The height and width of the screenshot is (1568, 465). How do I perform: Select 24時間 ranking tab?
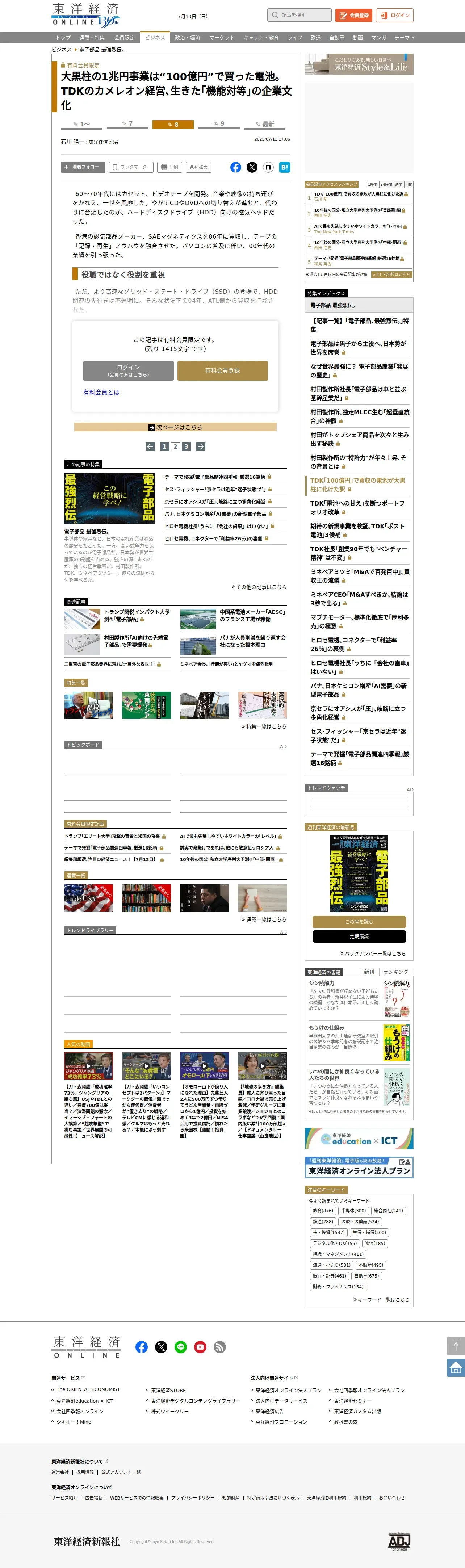pyautogui.click(x=386, y=184)
